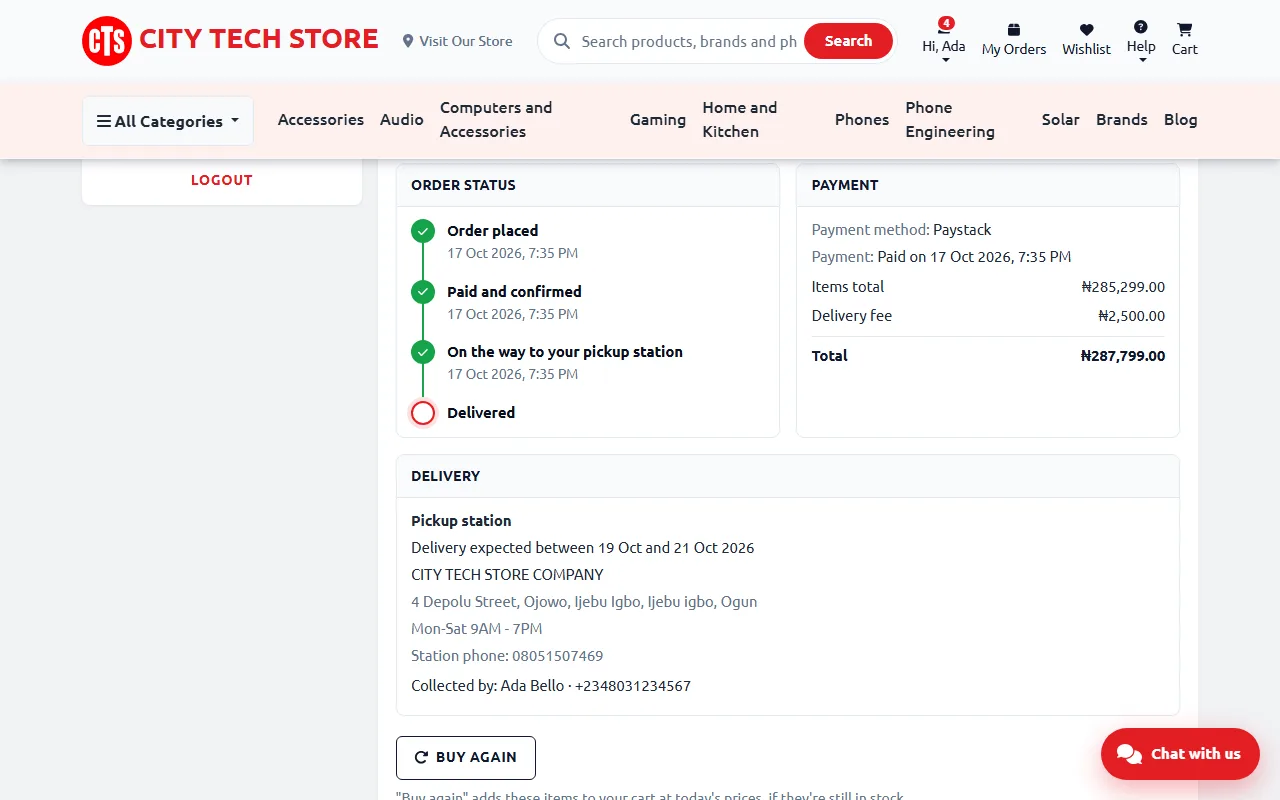Open Wishlist heart icon

click(1087, 30)
